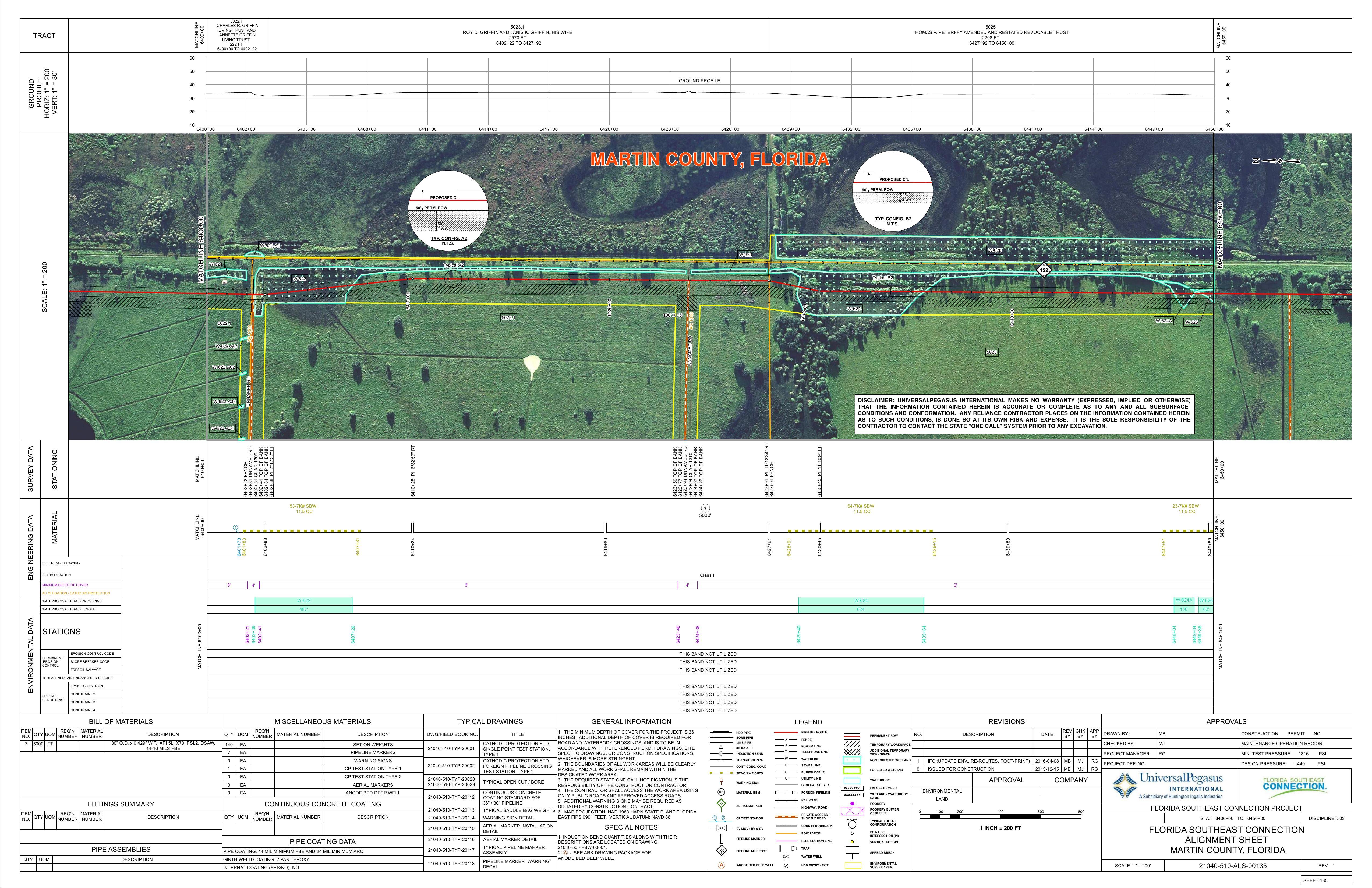This screenshot has height=888, width=1372.
Task: Select the Aerial Marker diamond symbol in the legend
Action: (721, 804)
